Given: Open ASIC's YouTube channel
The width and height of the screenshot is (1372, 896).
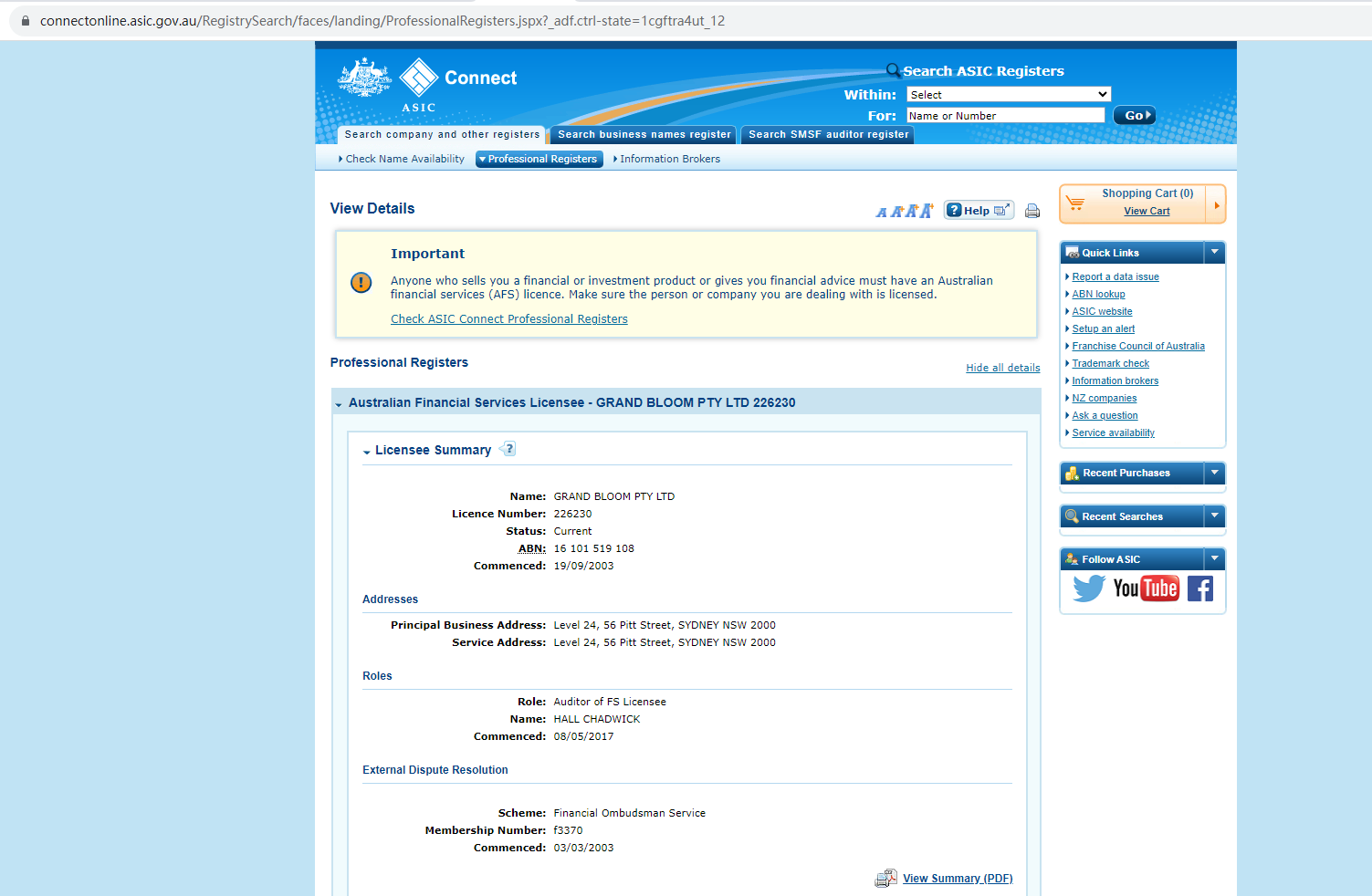Looking at the screenshot, I should (1146, 589).
